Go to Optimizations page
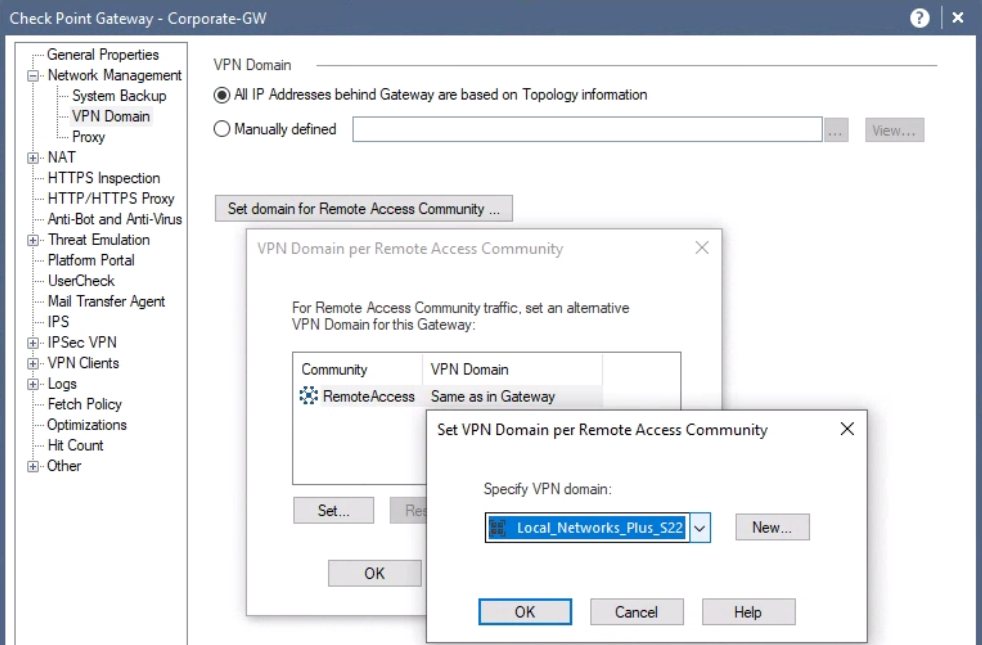982x645 pixels. [86, 425]
